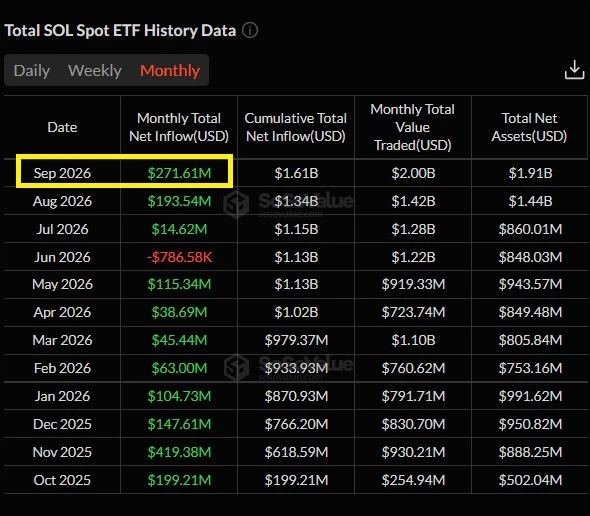590x516 pixels.
Task: Download the ETF history data
Action: tap(574, 70)
